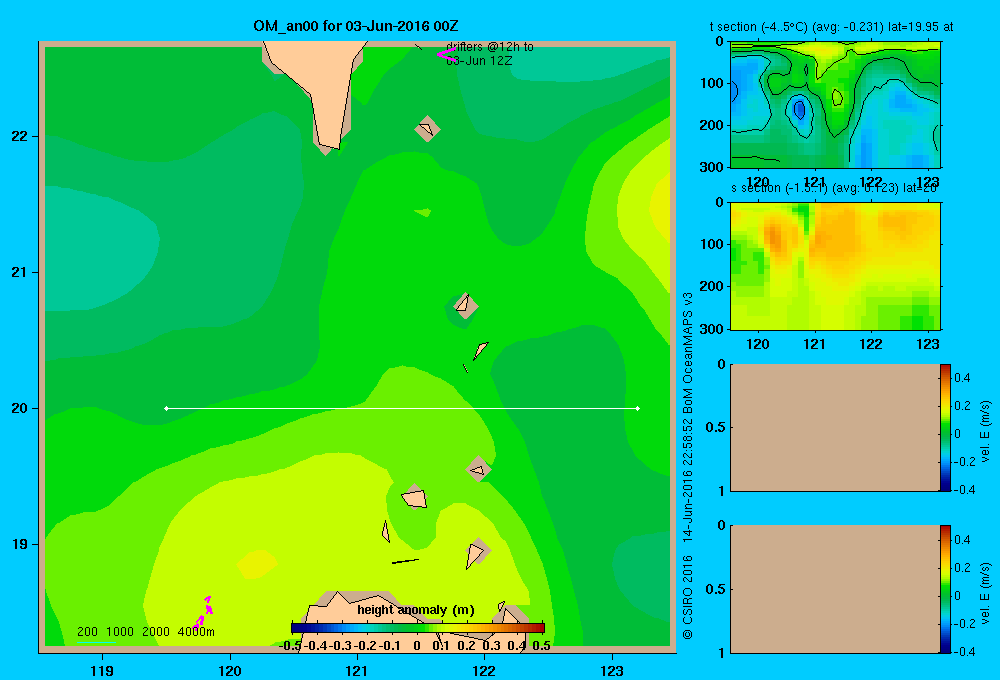Click the lower empty velocity panel
This screenshot has width=1000, height=680.
click(x=834, y=589)
